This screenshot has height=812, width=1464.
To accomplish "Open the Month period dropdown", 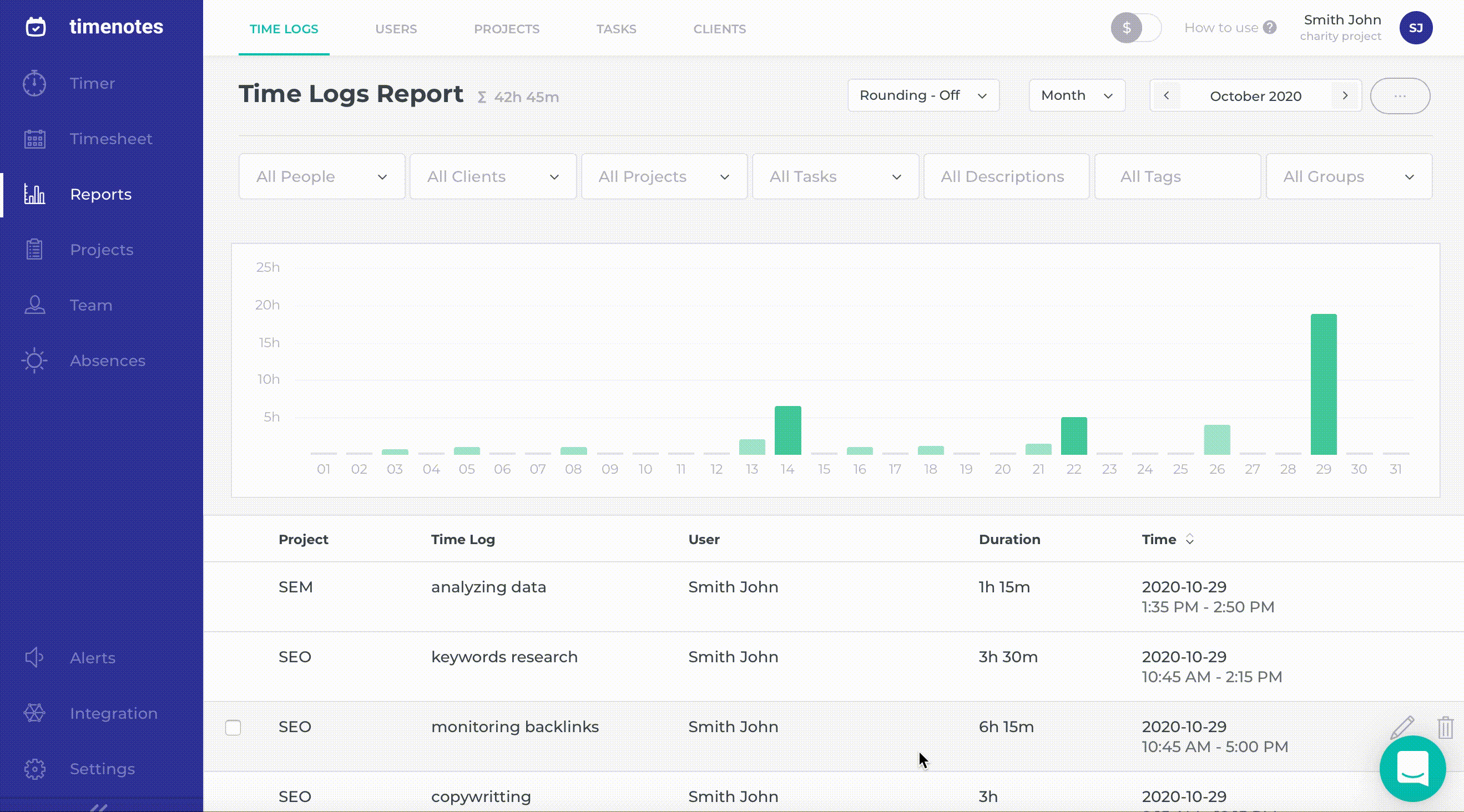I will click(x=1077, y=95).
